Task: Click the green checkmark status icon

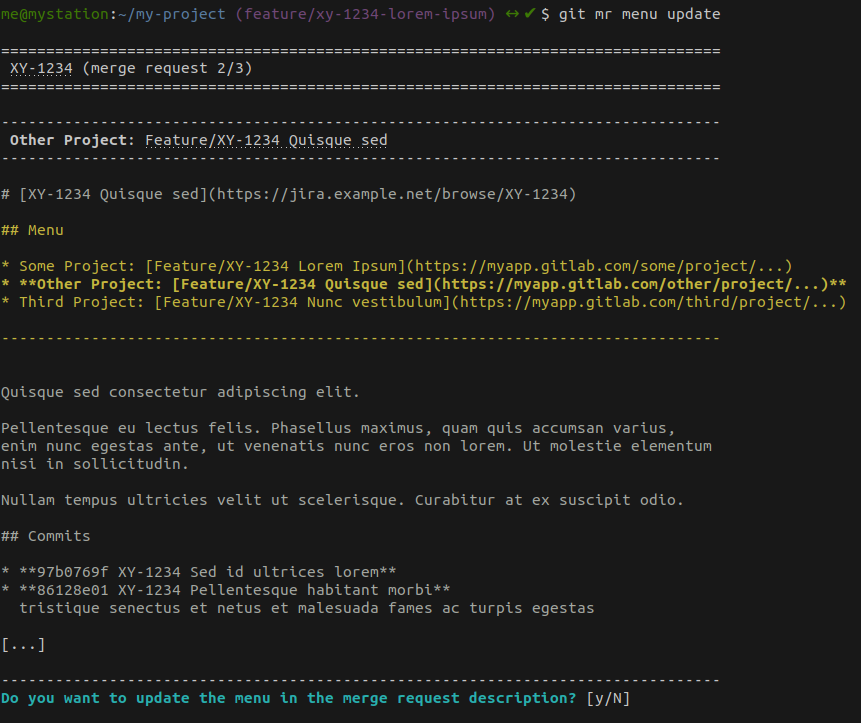Action: 529,13
